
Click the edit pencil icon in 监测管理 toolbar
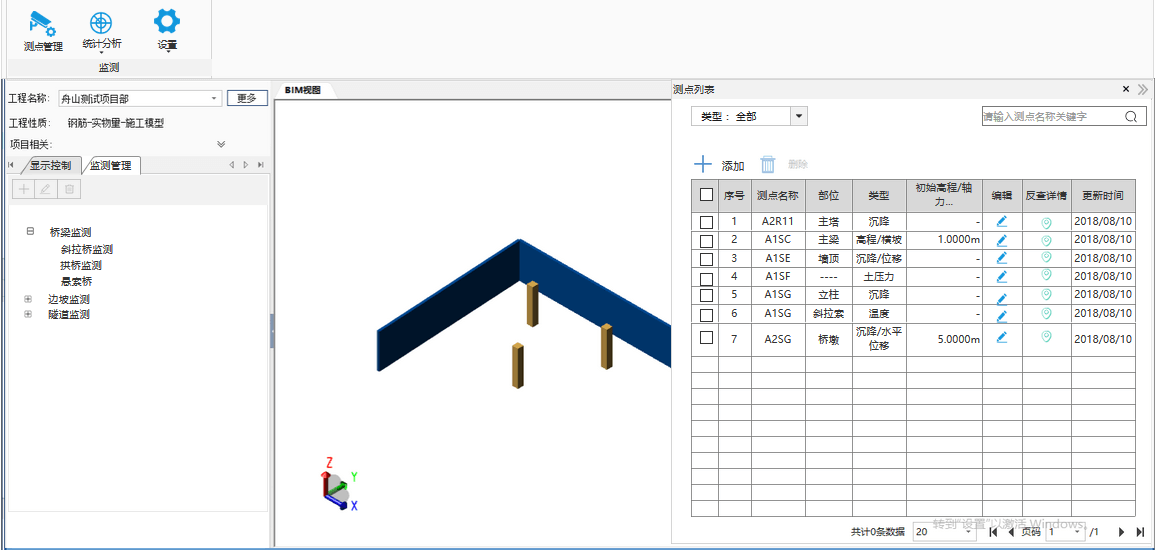[x=46, y=189]
